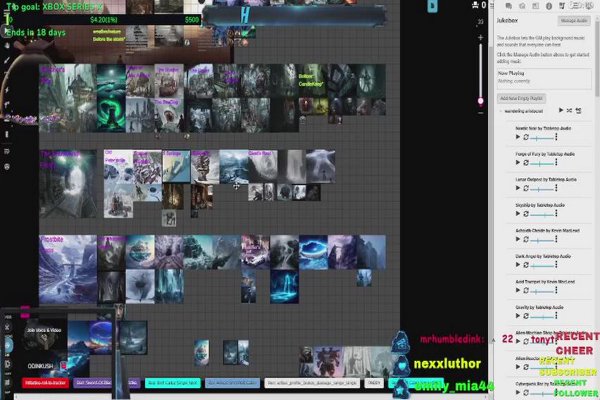Toggle playlist mode icon next to shuffle
The height and width of the screenshot is (400, 600).
[578, 111]
